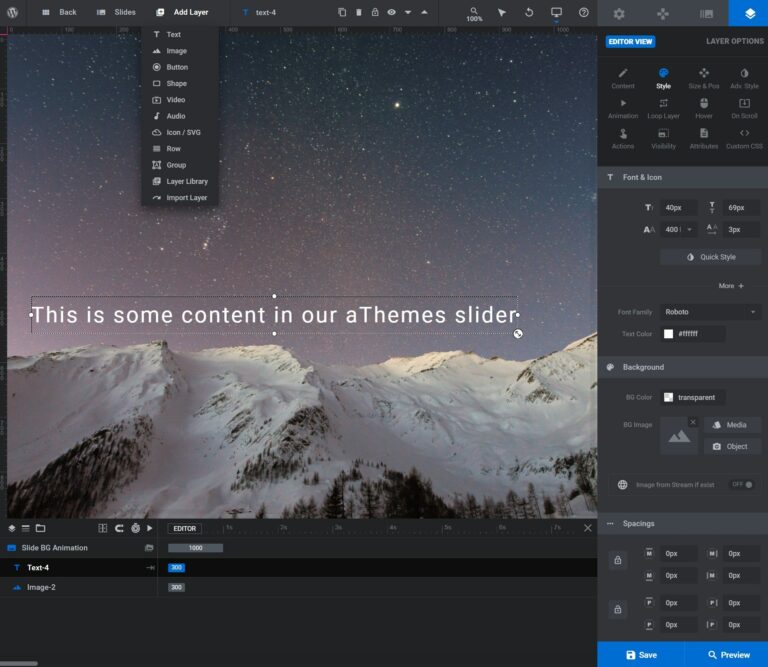Click the WordPress logo icon

point(14,12)
